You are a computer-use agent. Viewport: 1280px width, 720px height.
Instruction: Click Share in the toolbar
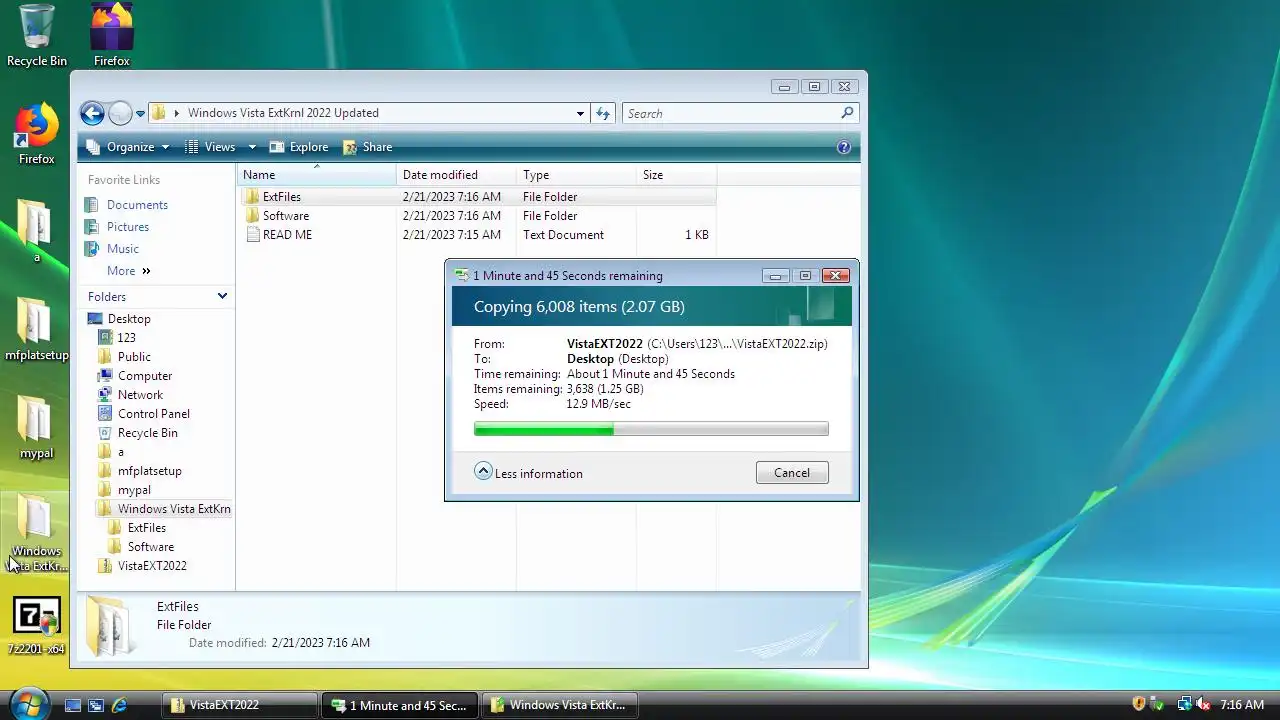367,147
